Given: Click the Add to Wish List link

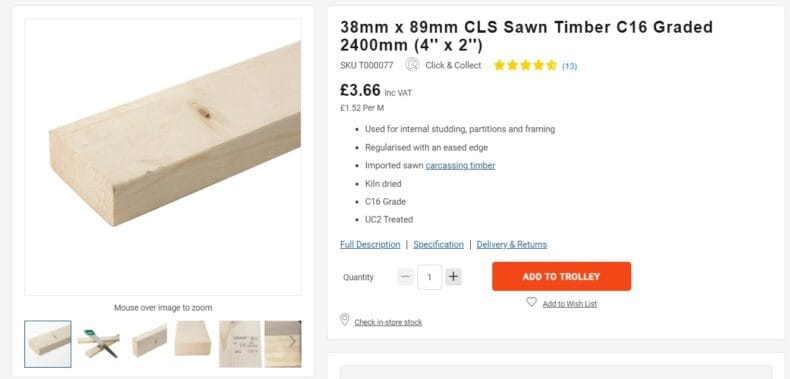Looking at the screenshot, I should click(x=569, y=304).
